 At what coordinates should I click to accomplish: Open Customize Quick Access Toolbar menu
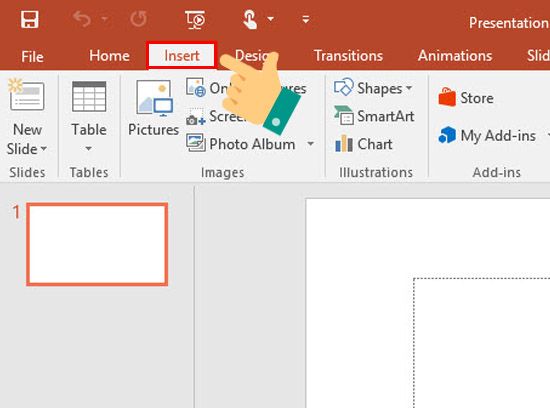pyautogui.click(x=306, y=19)
